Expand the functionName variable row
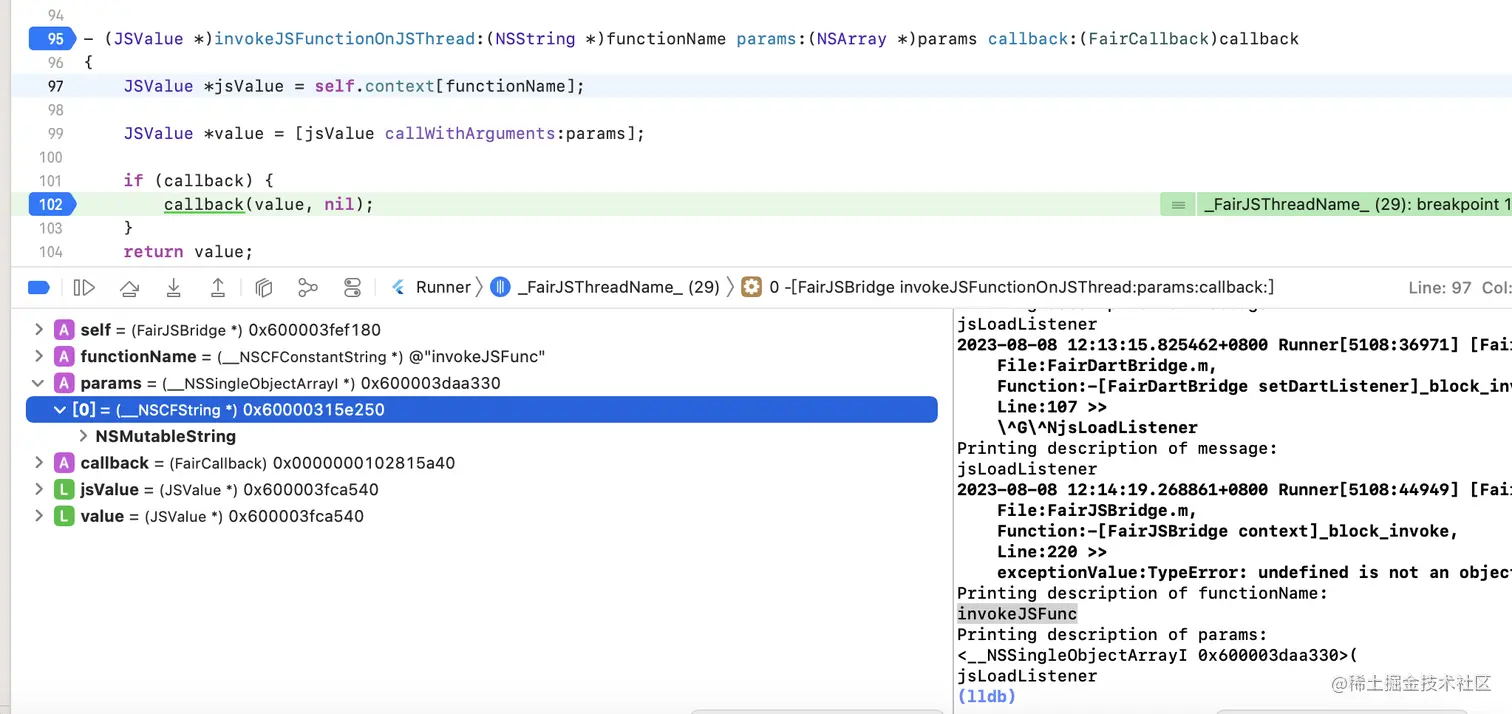The image size is (1512, 714). click(38, 356)
